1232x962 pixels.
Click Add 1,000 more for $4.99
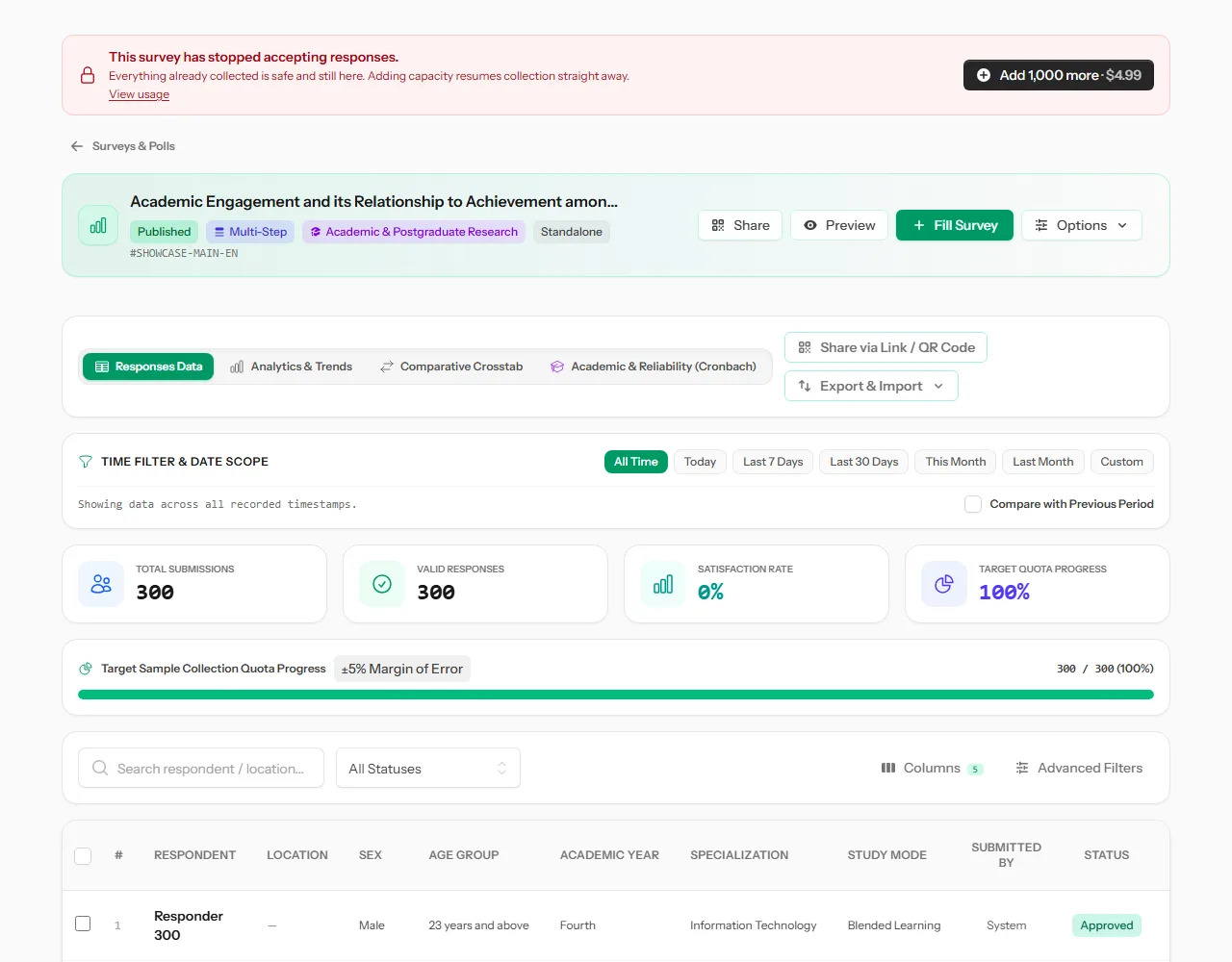point(1059,75)
